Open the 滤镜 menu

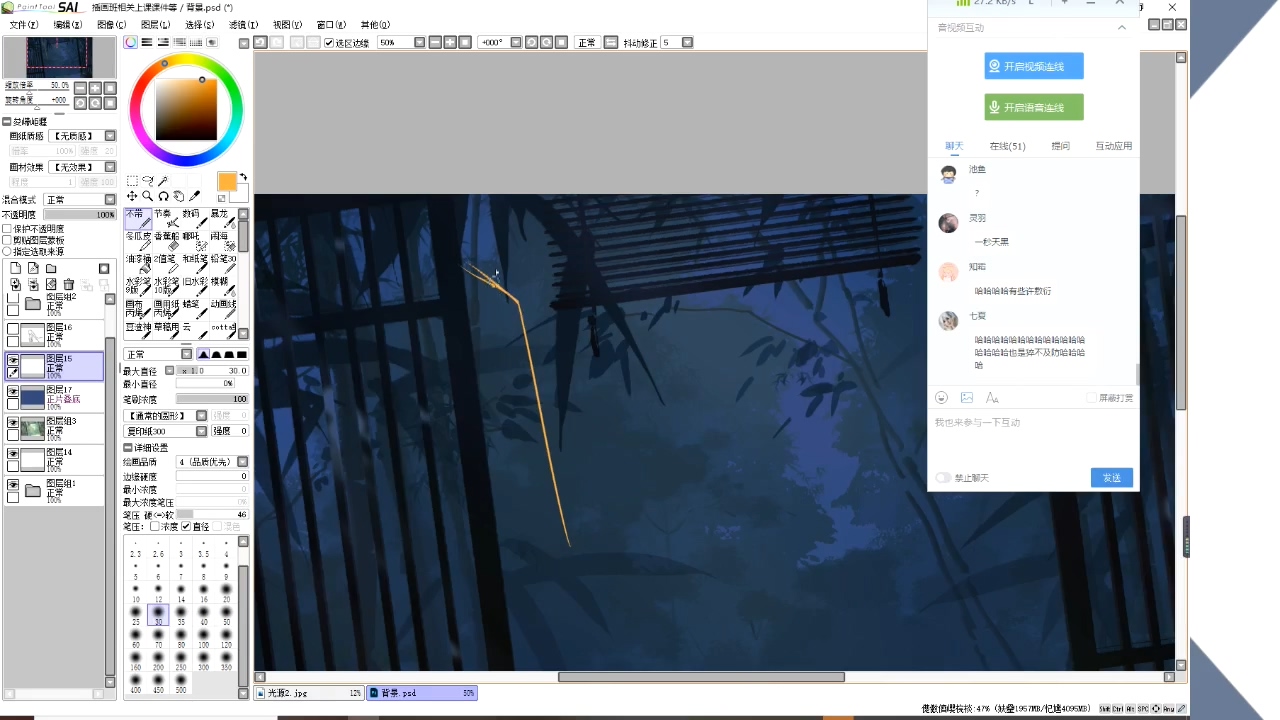coord(243,25)
